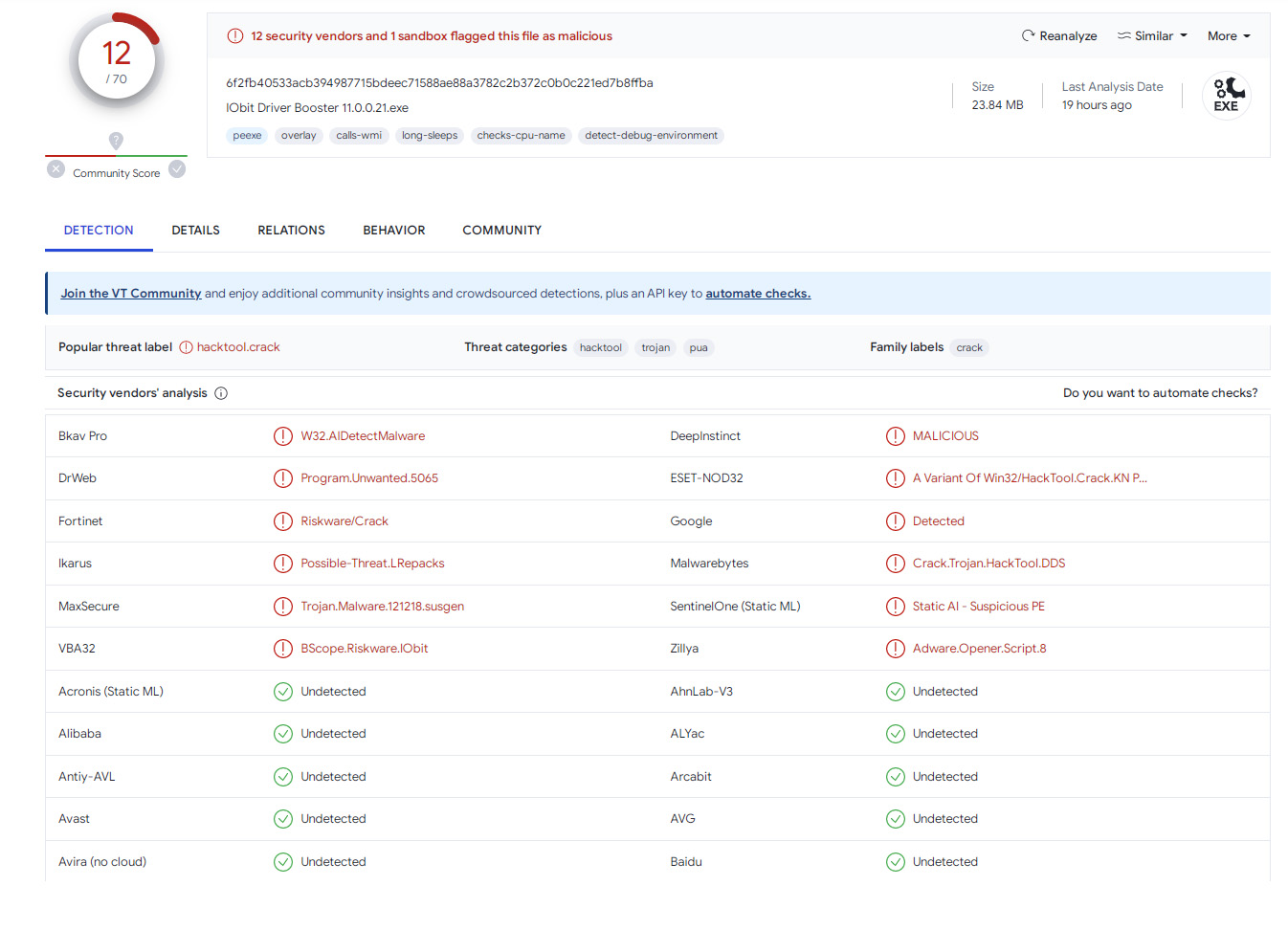Click the Baidu undetected check icon
The width and height of the screenshot is (1288, 930).
(x=896, y=862)
